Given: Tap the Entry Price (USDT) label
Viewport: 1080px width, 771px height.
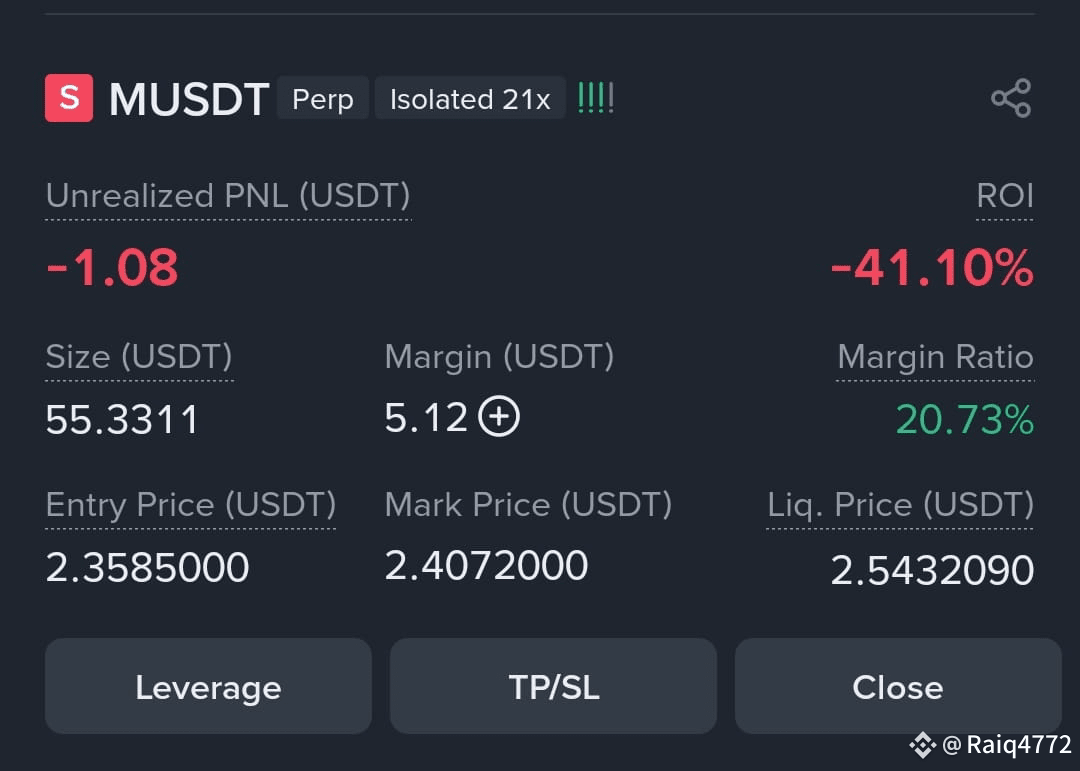Looking at the screenshot, I should pyautogui.click(x=191, y=505).
